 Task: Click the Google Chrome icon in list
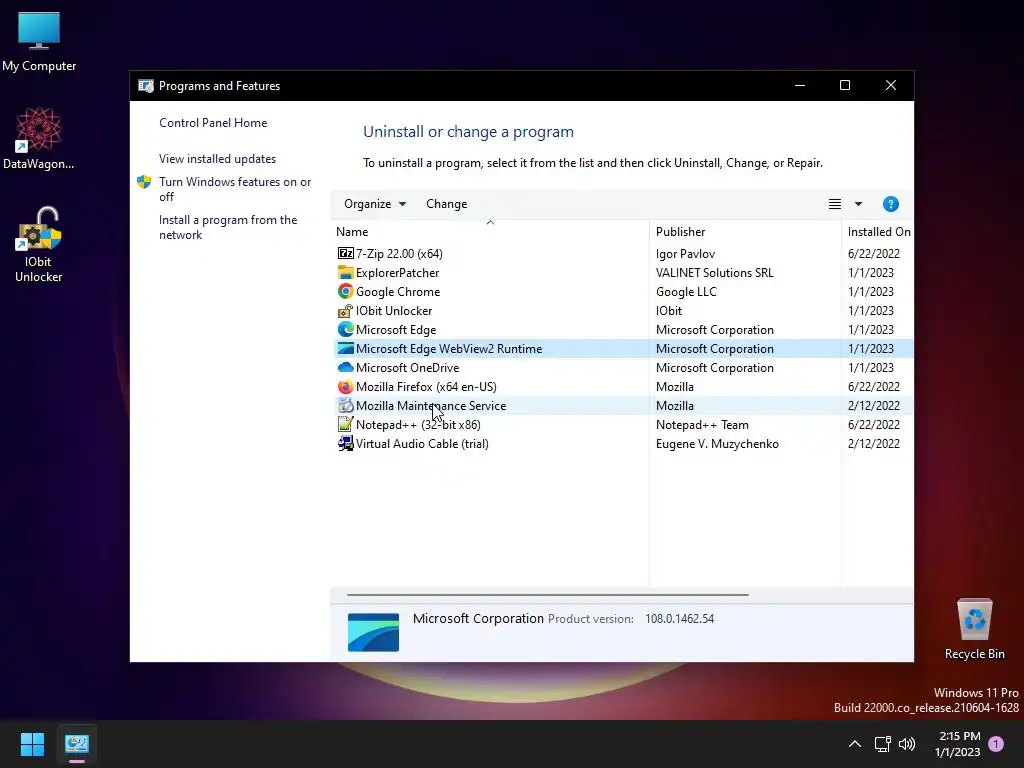tap(345, 291)
